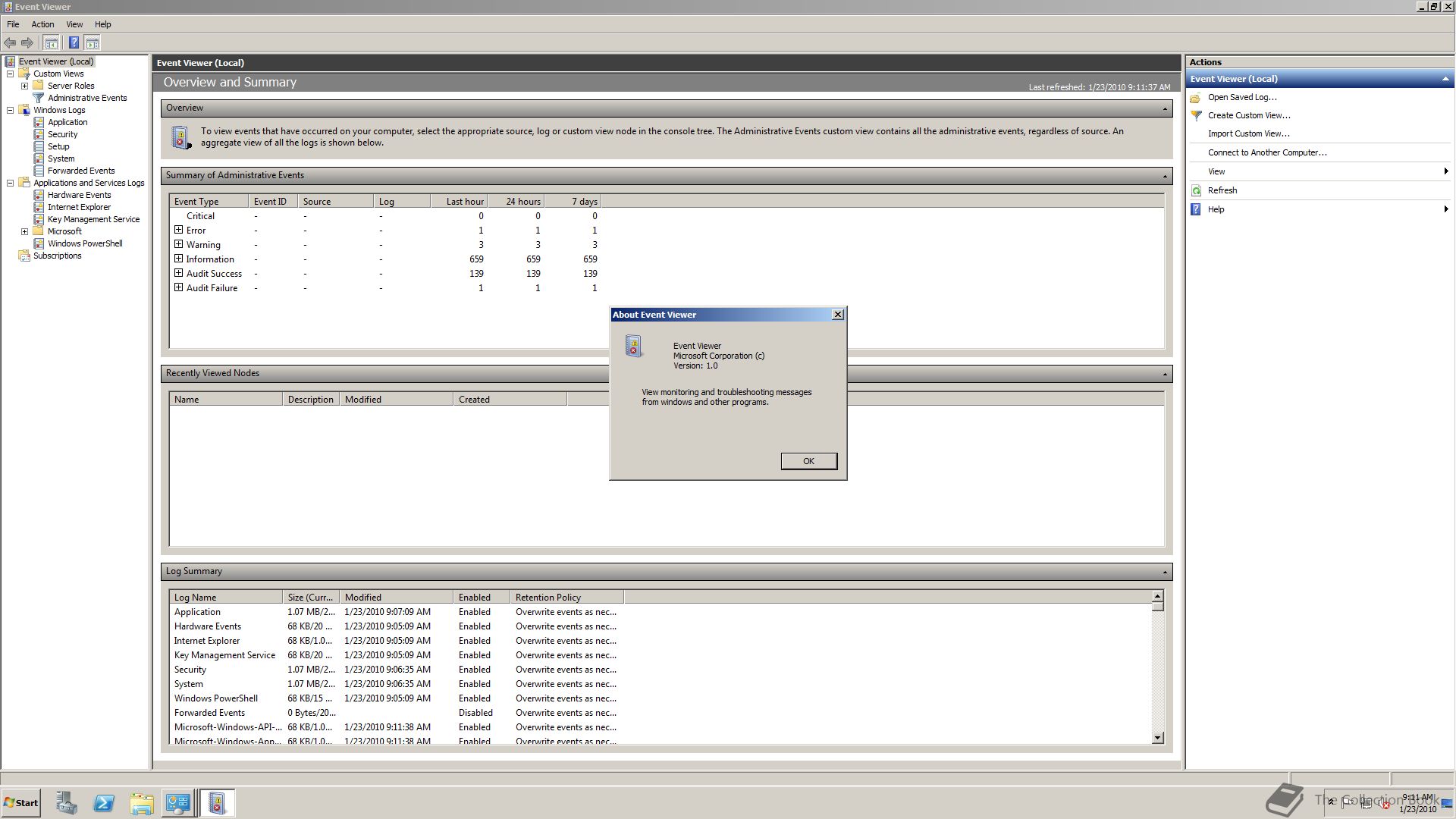Select Internet Explorer log in tree

click(x=79, y=207)
